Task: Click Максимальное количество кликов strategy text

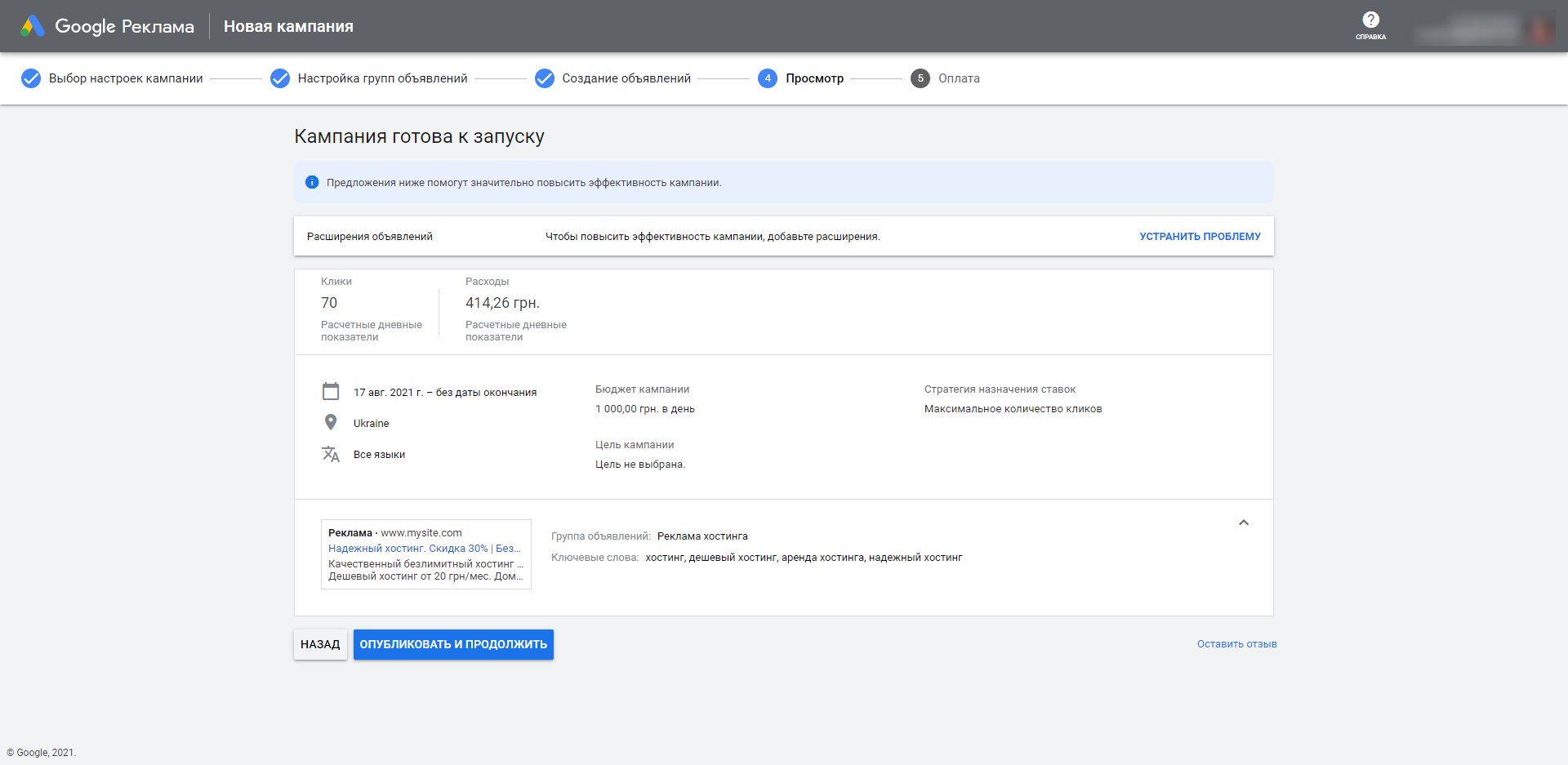Action: point(1013,409)
